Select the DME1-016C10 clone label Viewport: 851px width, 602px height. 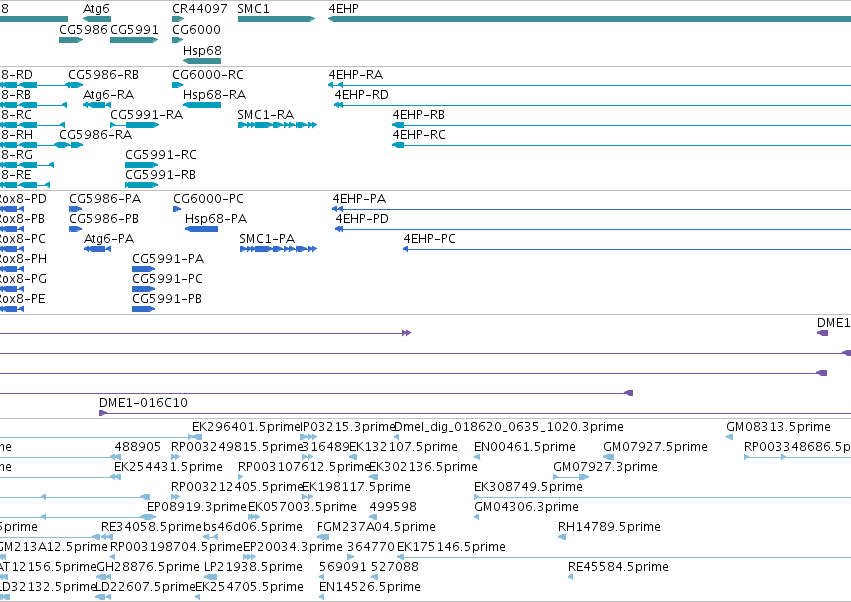click(x=143, y=403)
